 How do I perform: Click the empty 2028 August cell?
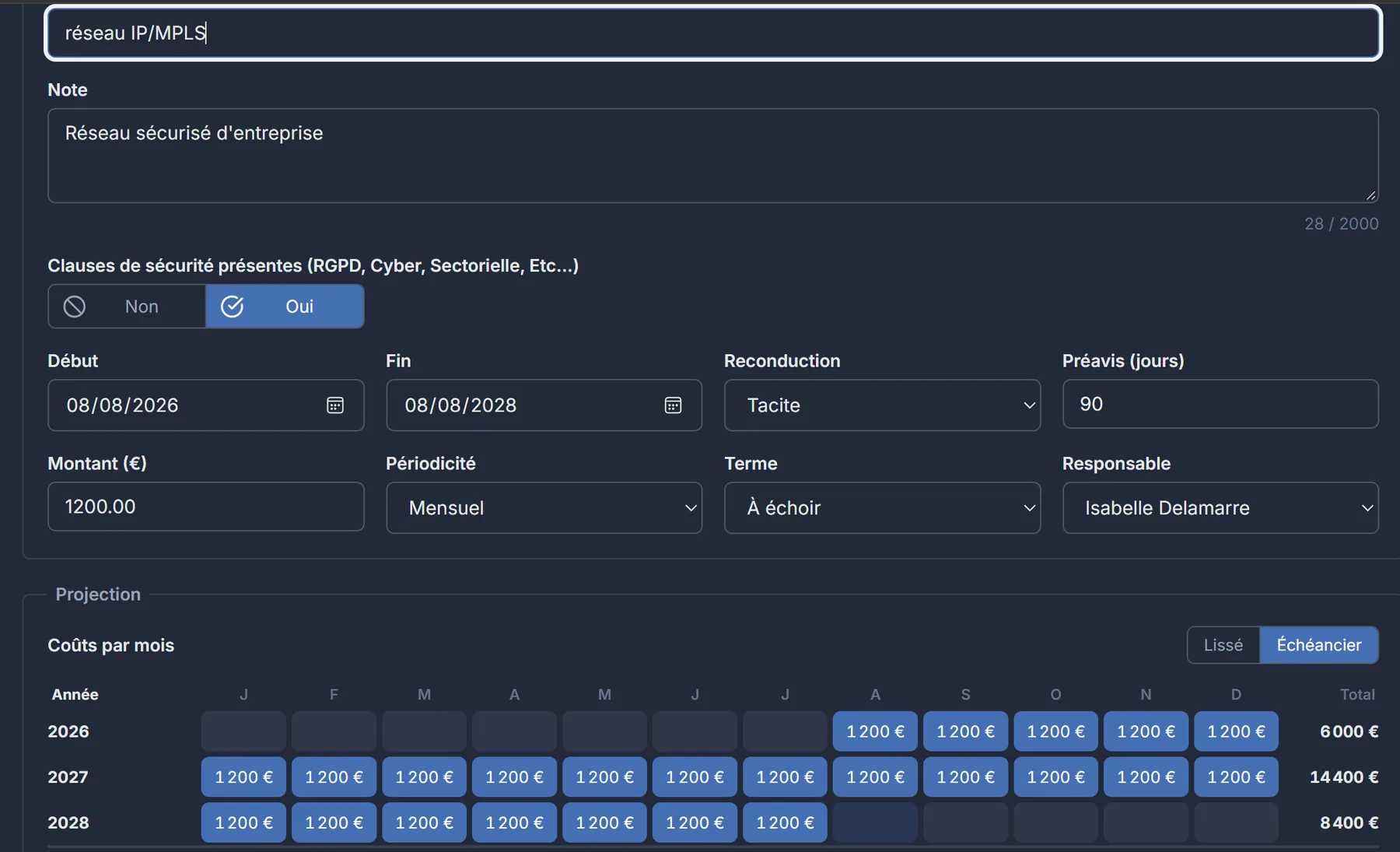click(875, 822)
